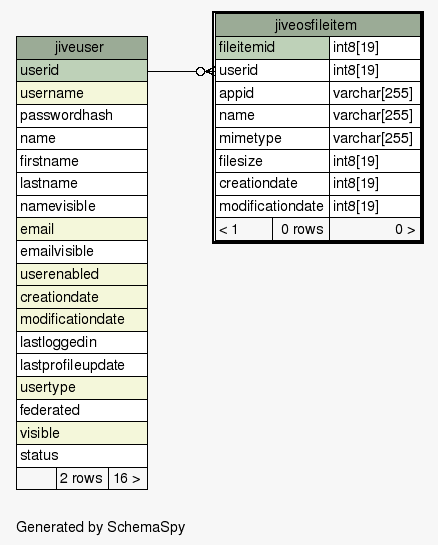The image size is (438, 545).
Task: Click the 'Generated by SchemaSpy' text
Action: (x=101, y=527)
